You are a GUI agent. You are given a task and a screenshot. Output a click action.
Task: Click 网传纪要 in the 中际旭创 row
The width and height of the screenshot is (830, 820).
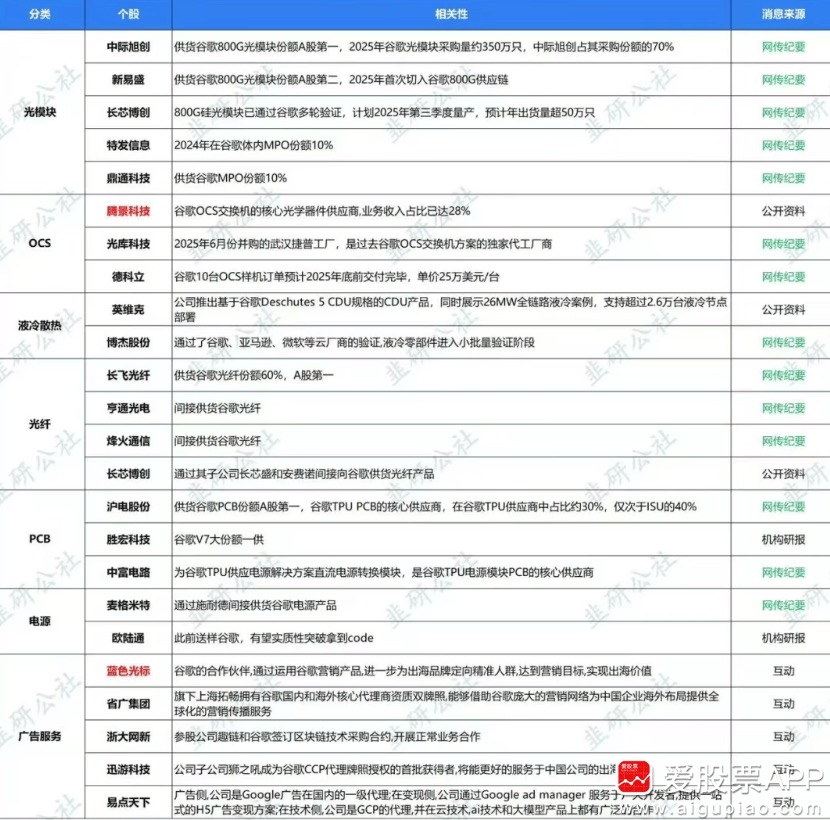click(x=783, y=47)
